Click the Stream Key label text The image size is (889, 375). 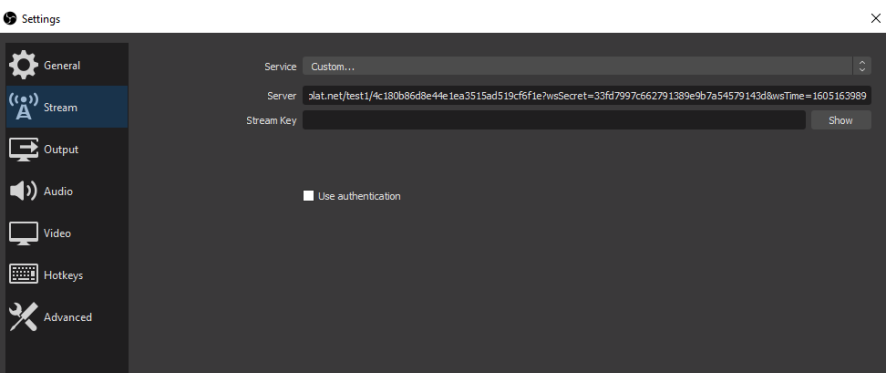coord(271,120)
